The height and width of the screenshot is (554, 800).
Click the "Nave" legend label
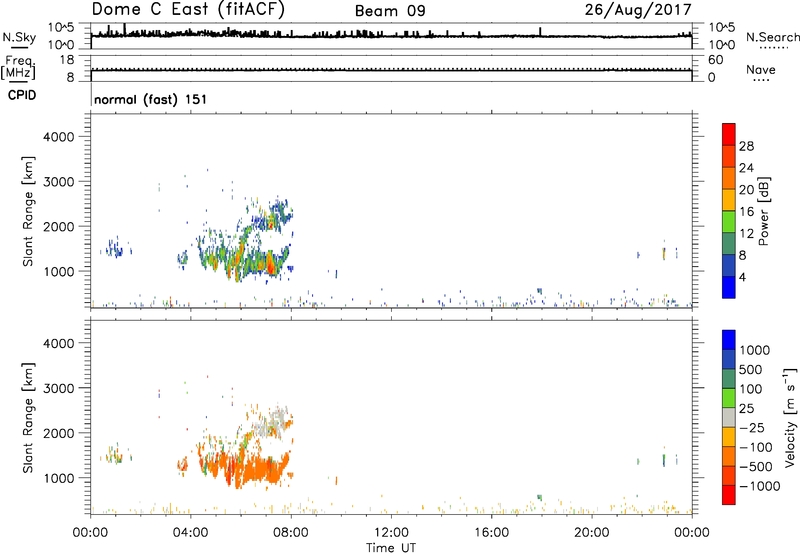[761, 69]
